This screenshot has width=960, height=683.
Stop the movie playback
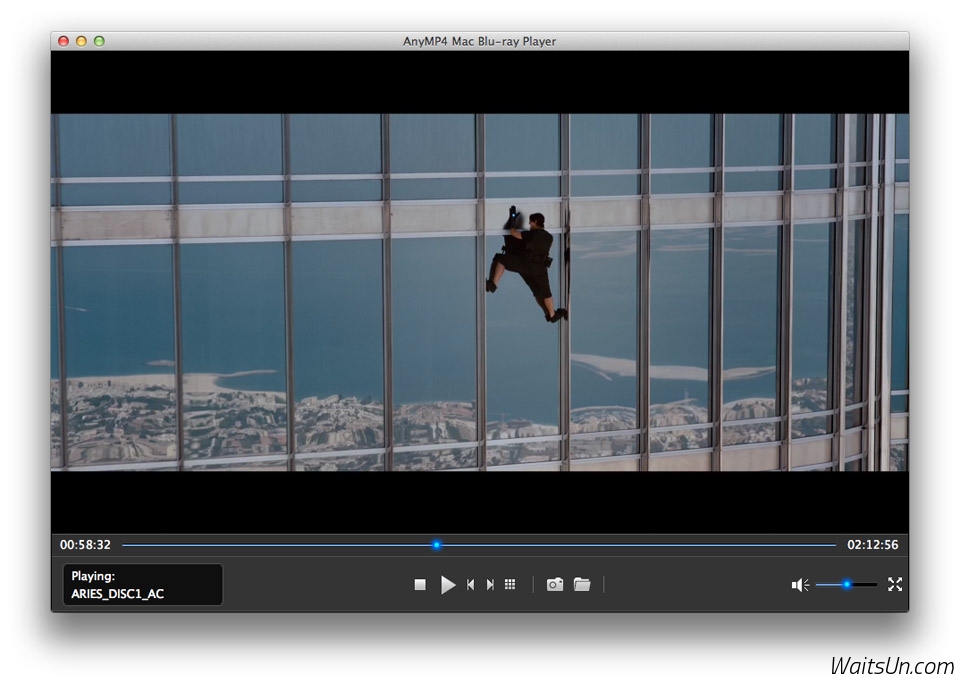tap(420, 585)
